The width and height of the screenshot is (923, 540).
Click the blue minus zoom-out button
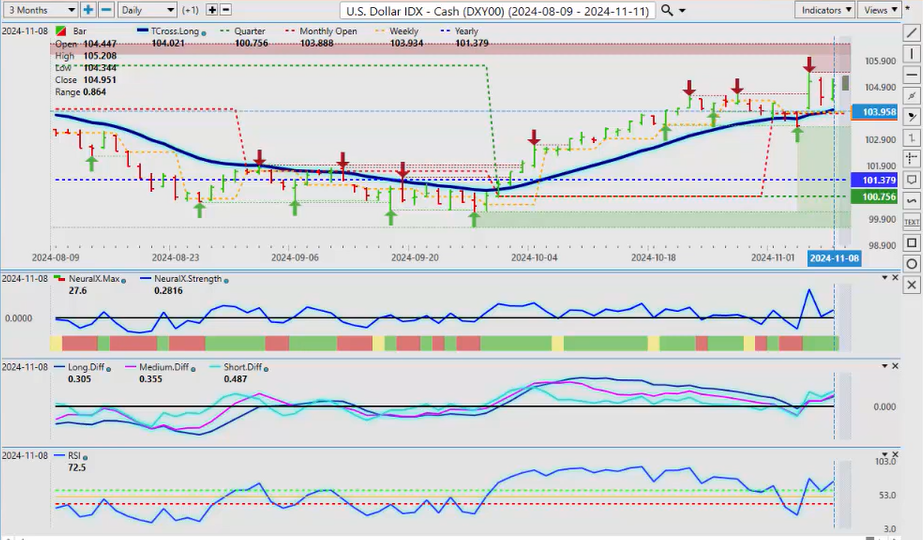[x=105, y=10]
